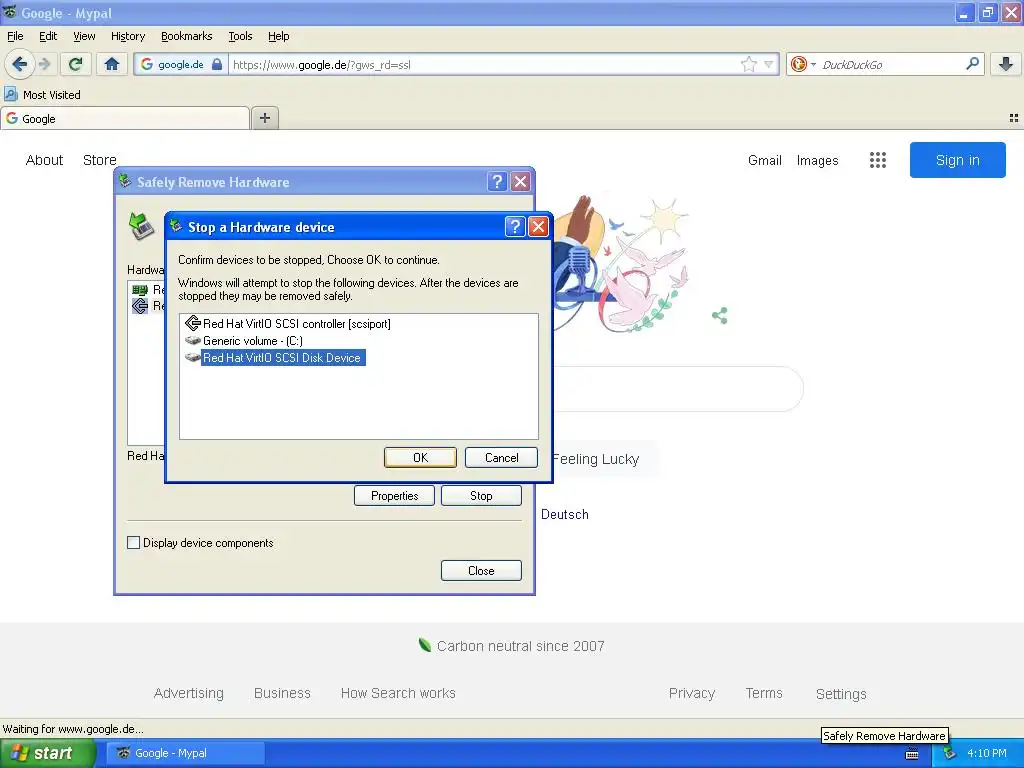The height and width of the screenshot is (768, 1024).
Task: Go to the browser Home page
Action: 112,64
